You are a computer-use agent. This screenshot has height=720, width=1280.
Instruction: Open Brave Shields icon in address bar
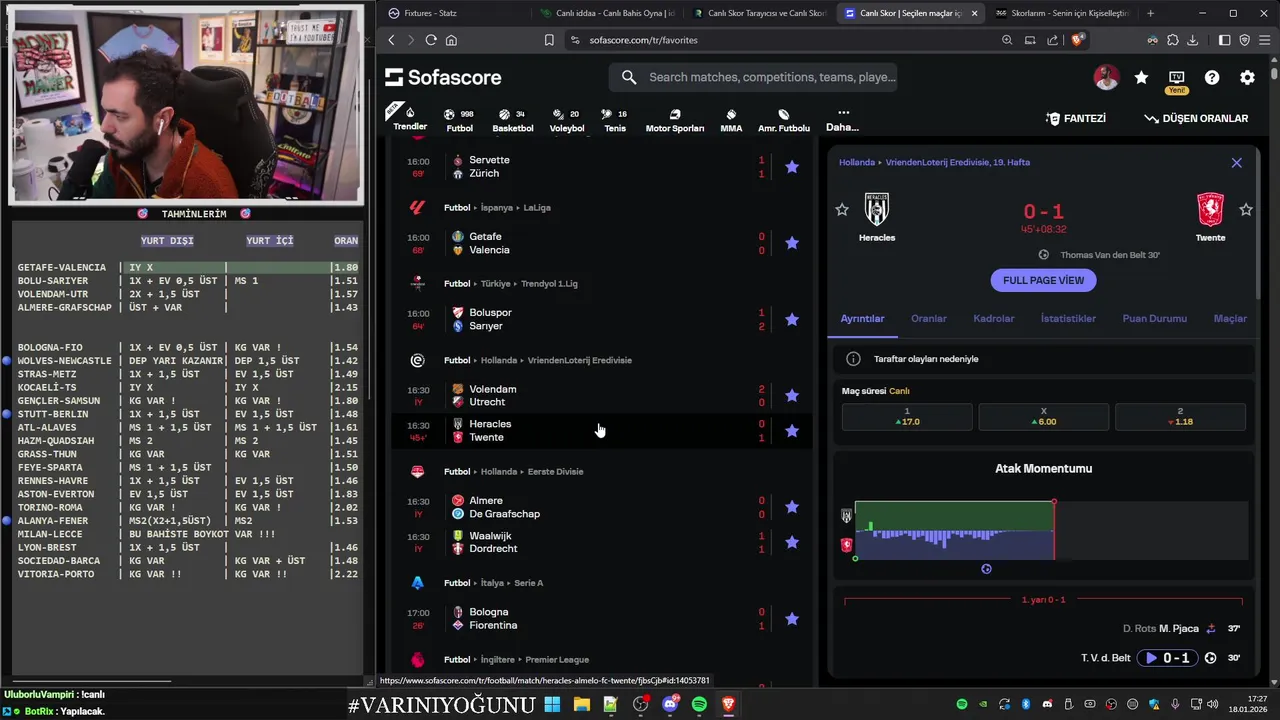click(x=1077, y=40)
